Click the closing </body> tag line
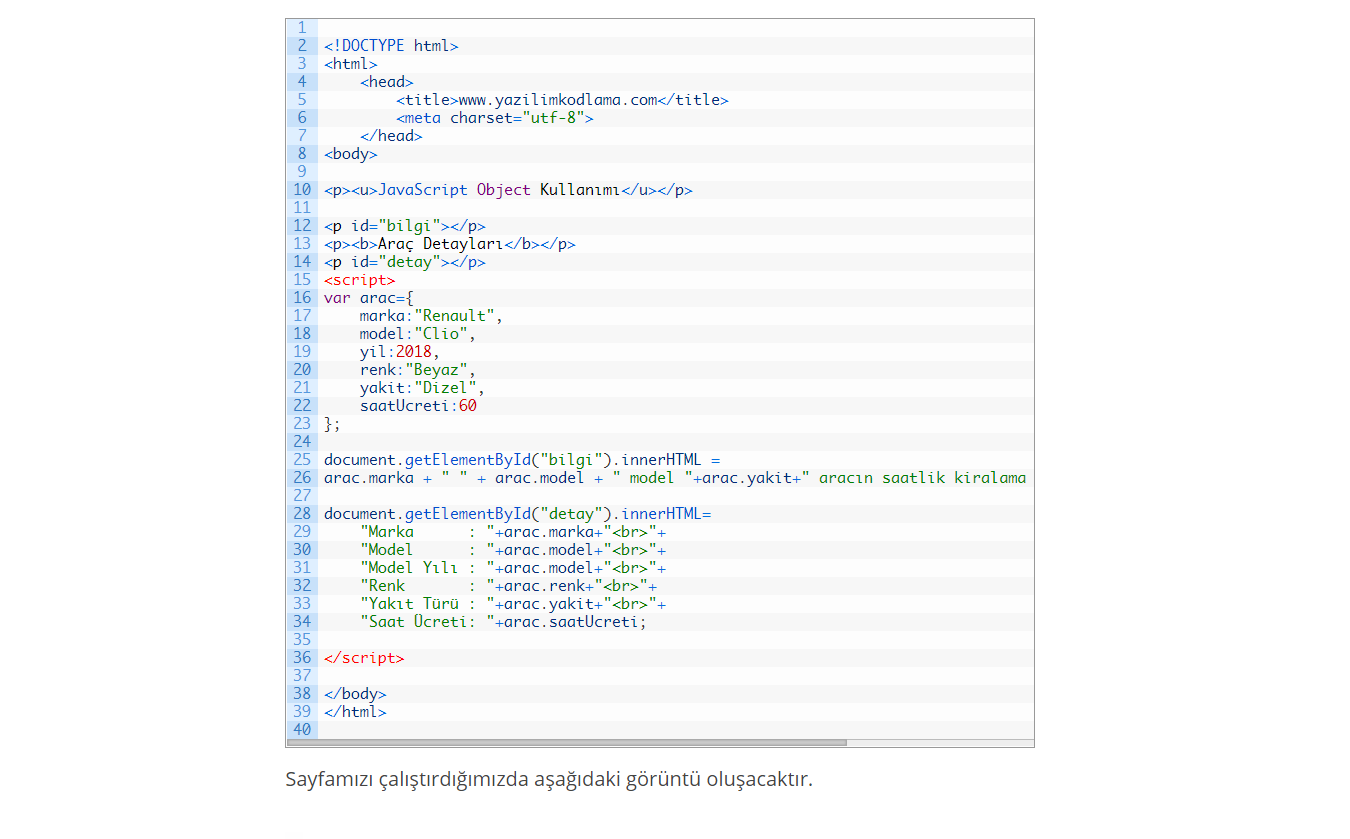This screenshot has height=839, width=1350. click(355, 694)
